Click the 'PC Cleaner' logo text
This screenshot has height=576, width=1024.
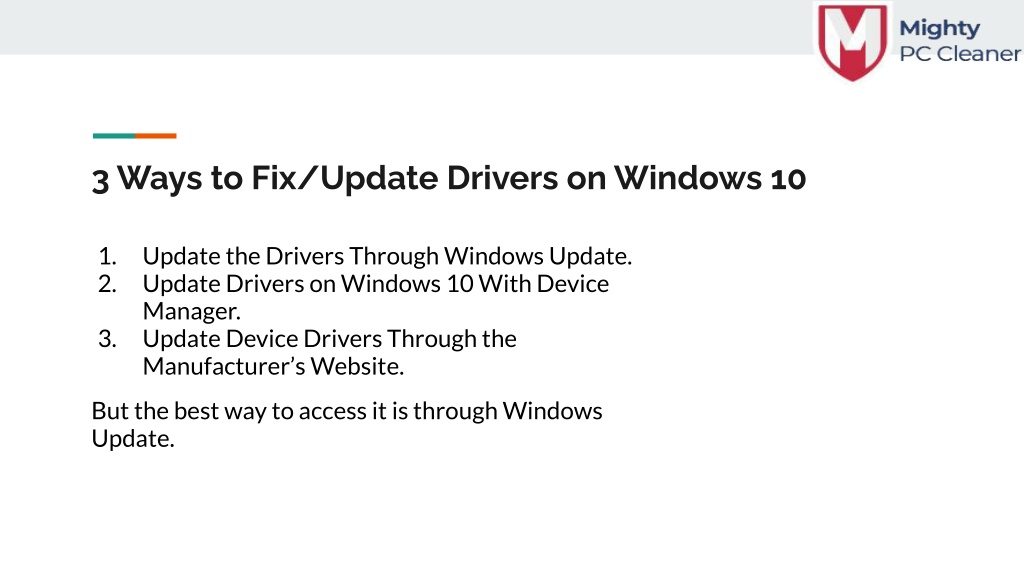pos(960,54)
